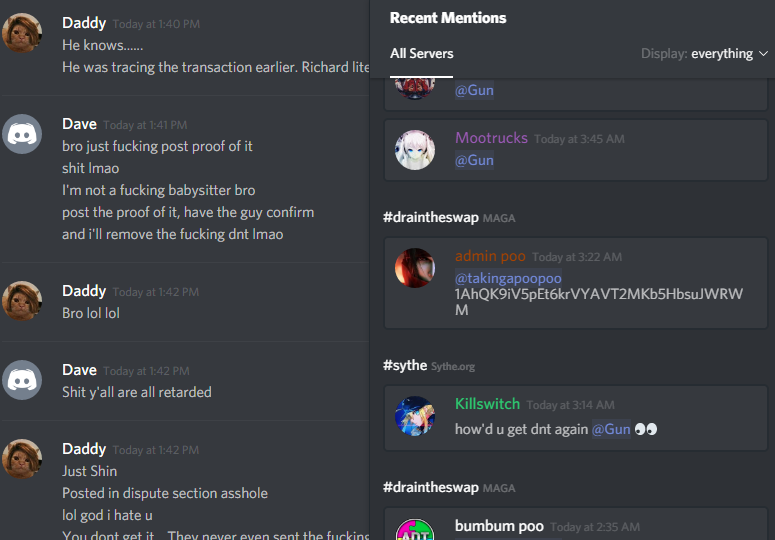This screenshot has width=775, height=540.
Task: Click the @Gun mention in Killswitch's message
Action: 611,429
